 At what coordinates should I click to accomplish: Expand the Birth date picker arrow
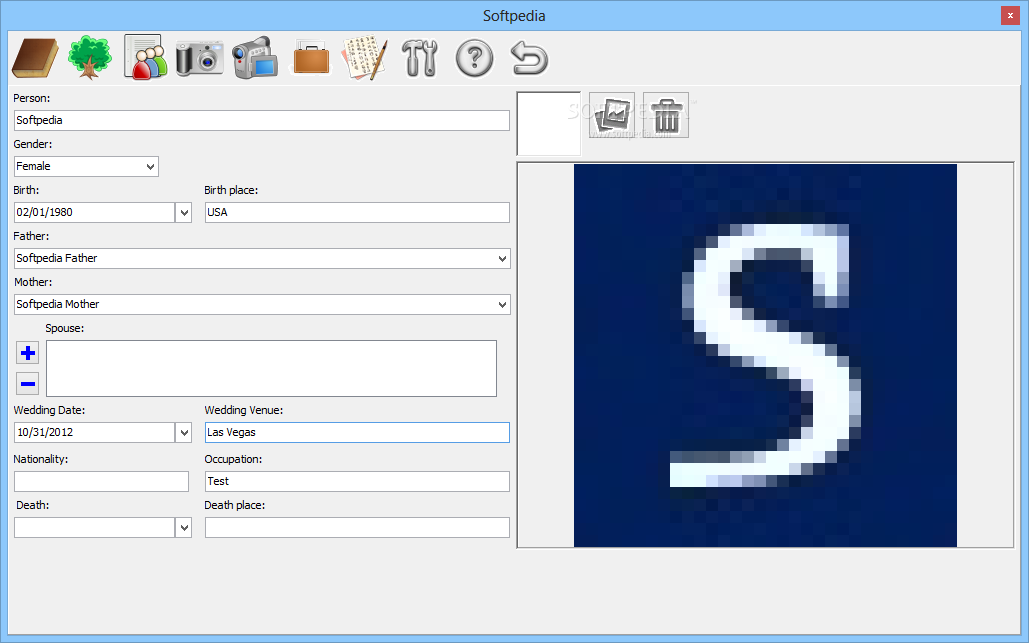click(184, 213)
